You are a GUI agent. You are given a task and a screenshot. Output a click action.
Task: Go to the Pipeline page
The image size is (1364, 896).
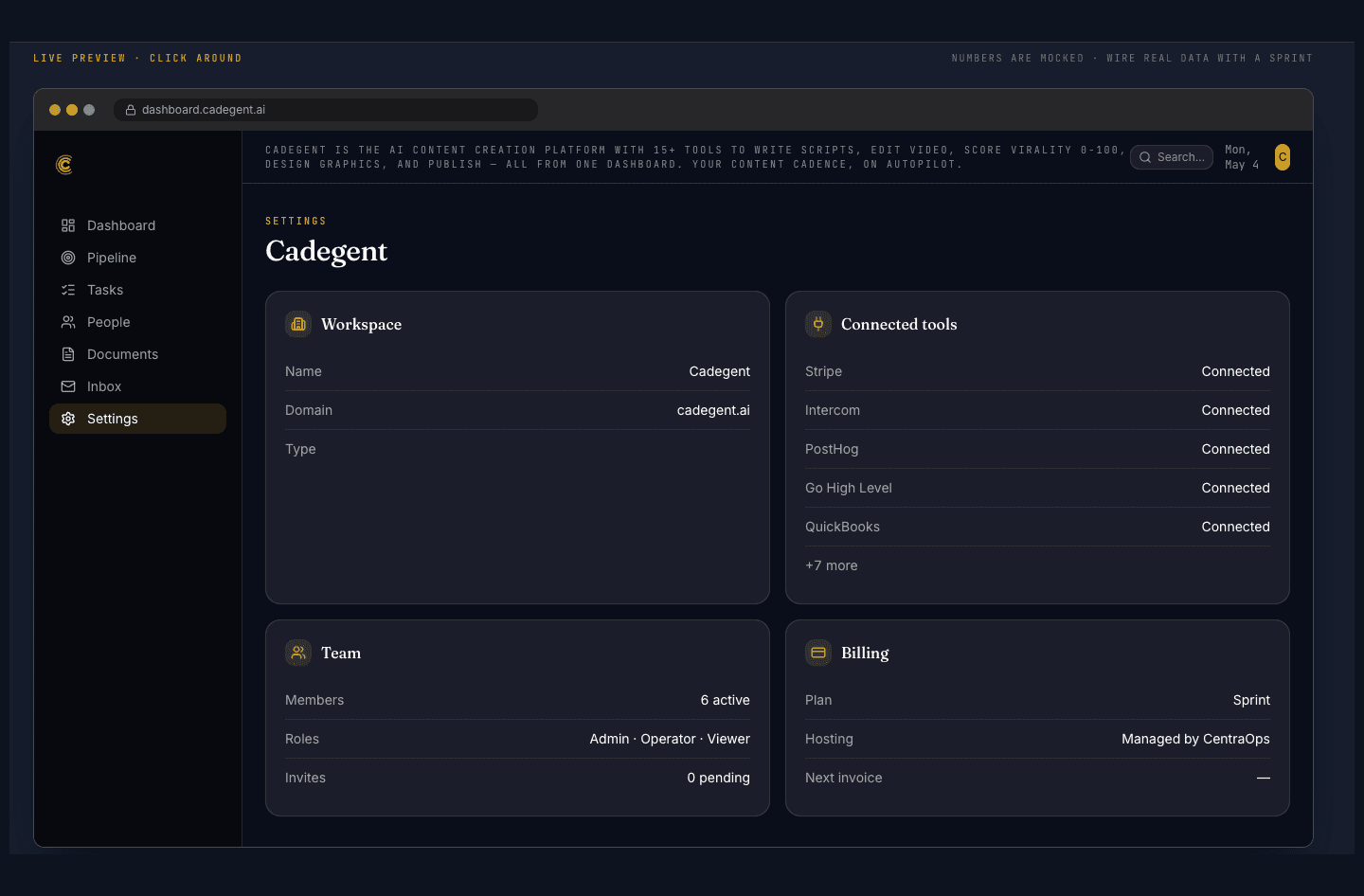tap(137, 258)
